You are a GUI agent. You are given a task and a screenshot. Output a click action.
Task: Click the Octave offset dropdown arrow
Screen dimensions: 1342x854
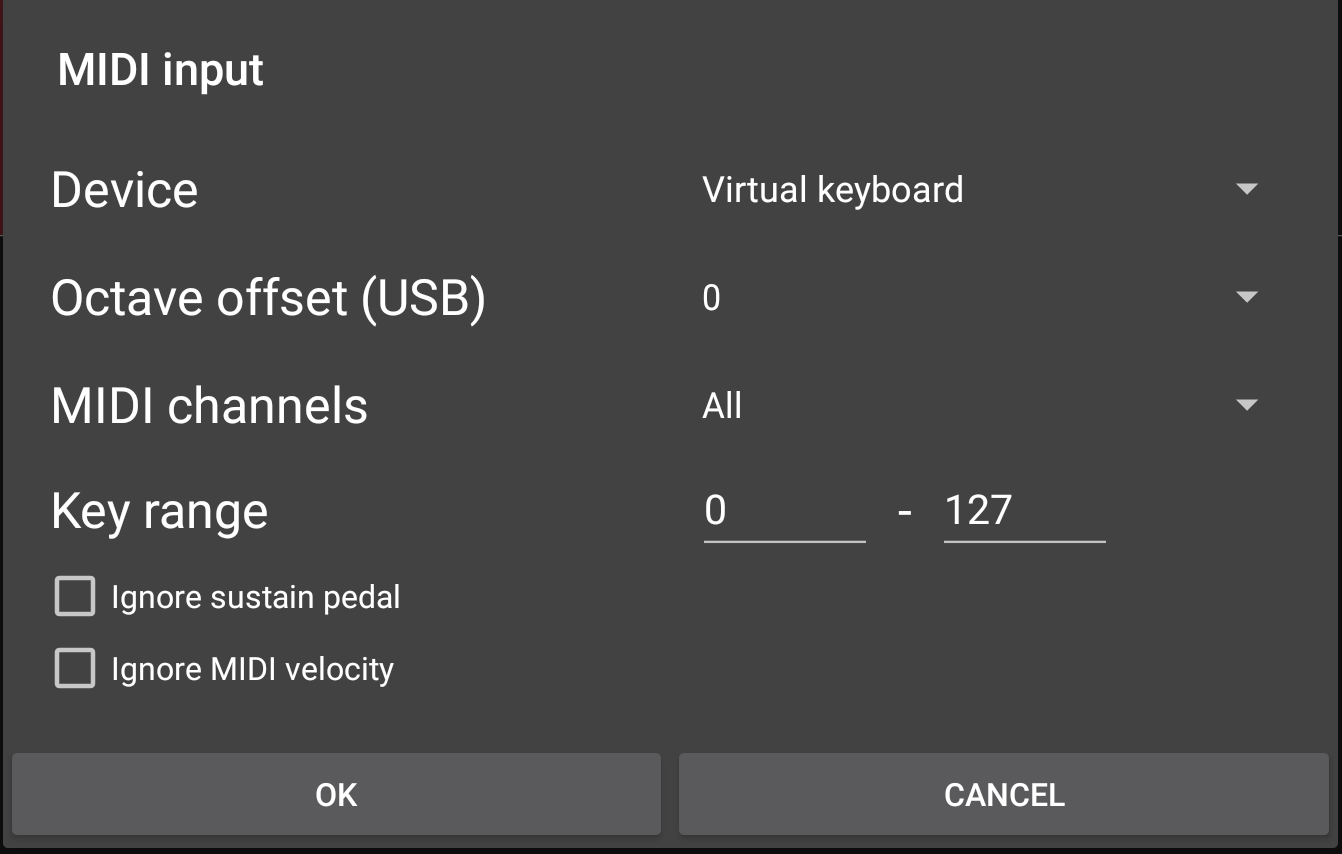pyautogui.click(x=1246, y=297)
